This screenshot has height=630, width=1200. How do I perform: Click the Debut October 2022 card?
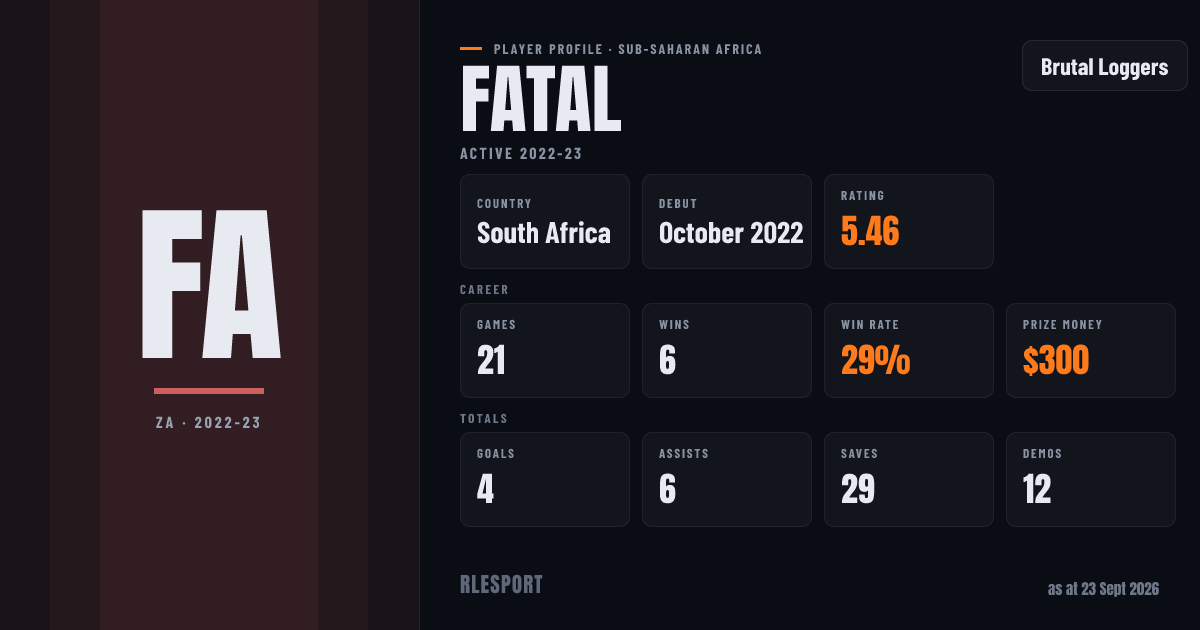[727, 221]
